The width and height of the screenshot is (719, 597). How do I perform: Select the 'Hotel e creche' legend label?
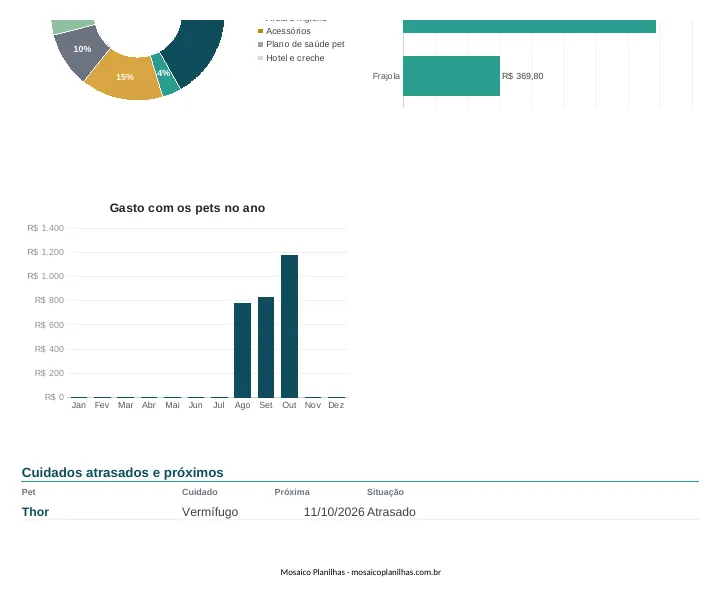pos(295,58)
